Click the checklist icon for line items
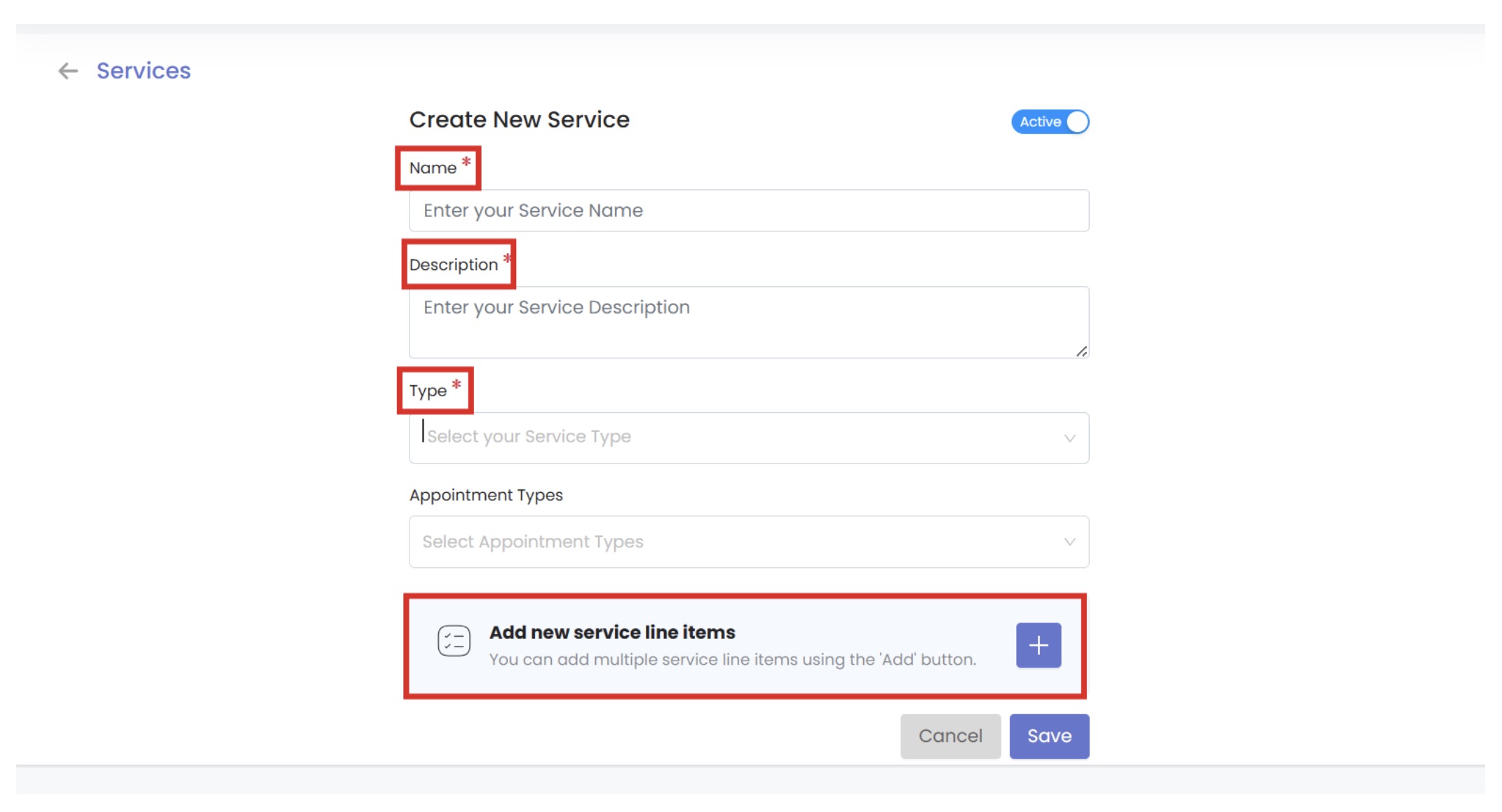Screen dimensions: 1502x812 pos(454,641)
